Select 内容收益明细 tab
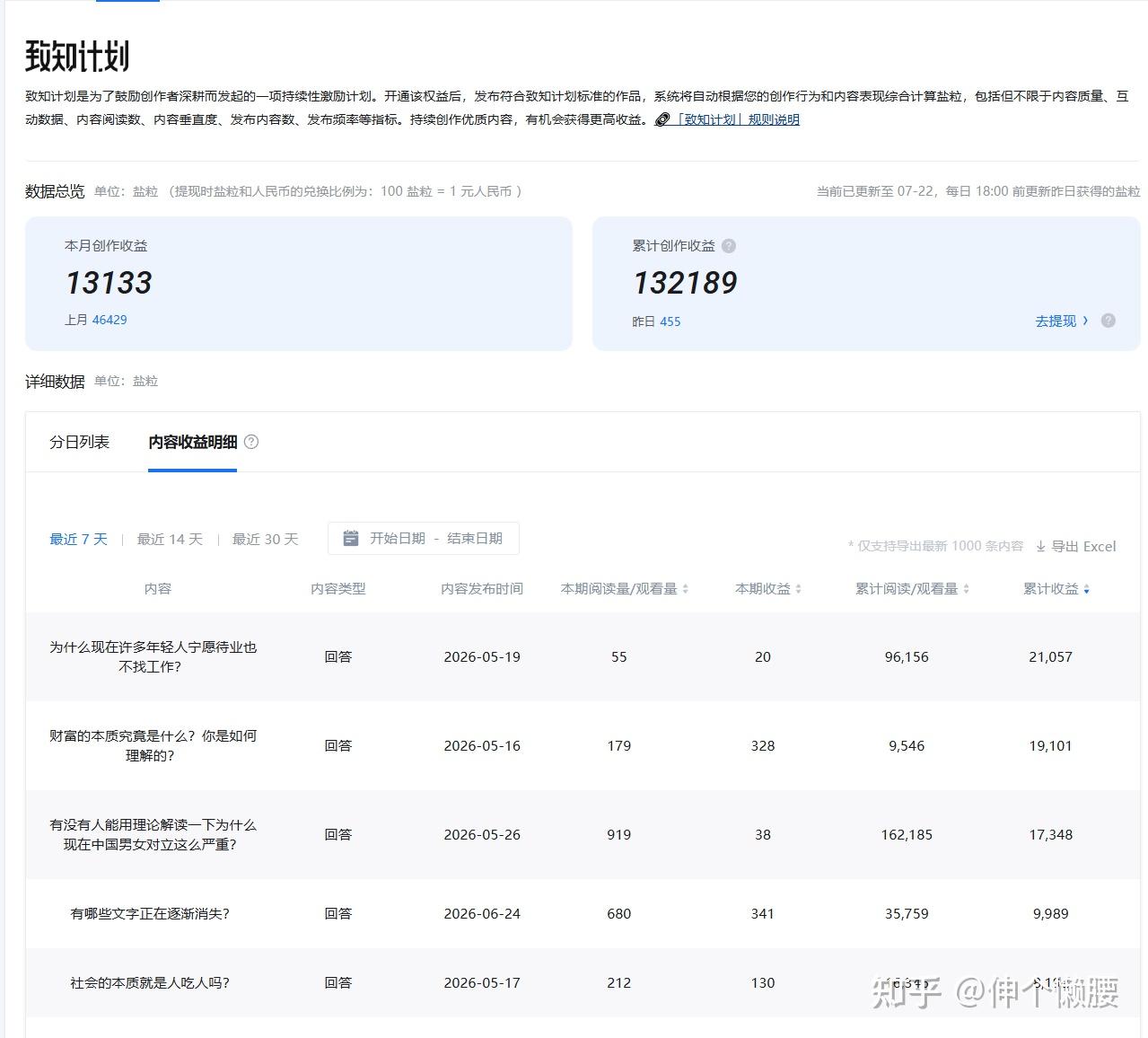This screenshot has height=1038, width=1148. [193, 442]
